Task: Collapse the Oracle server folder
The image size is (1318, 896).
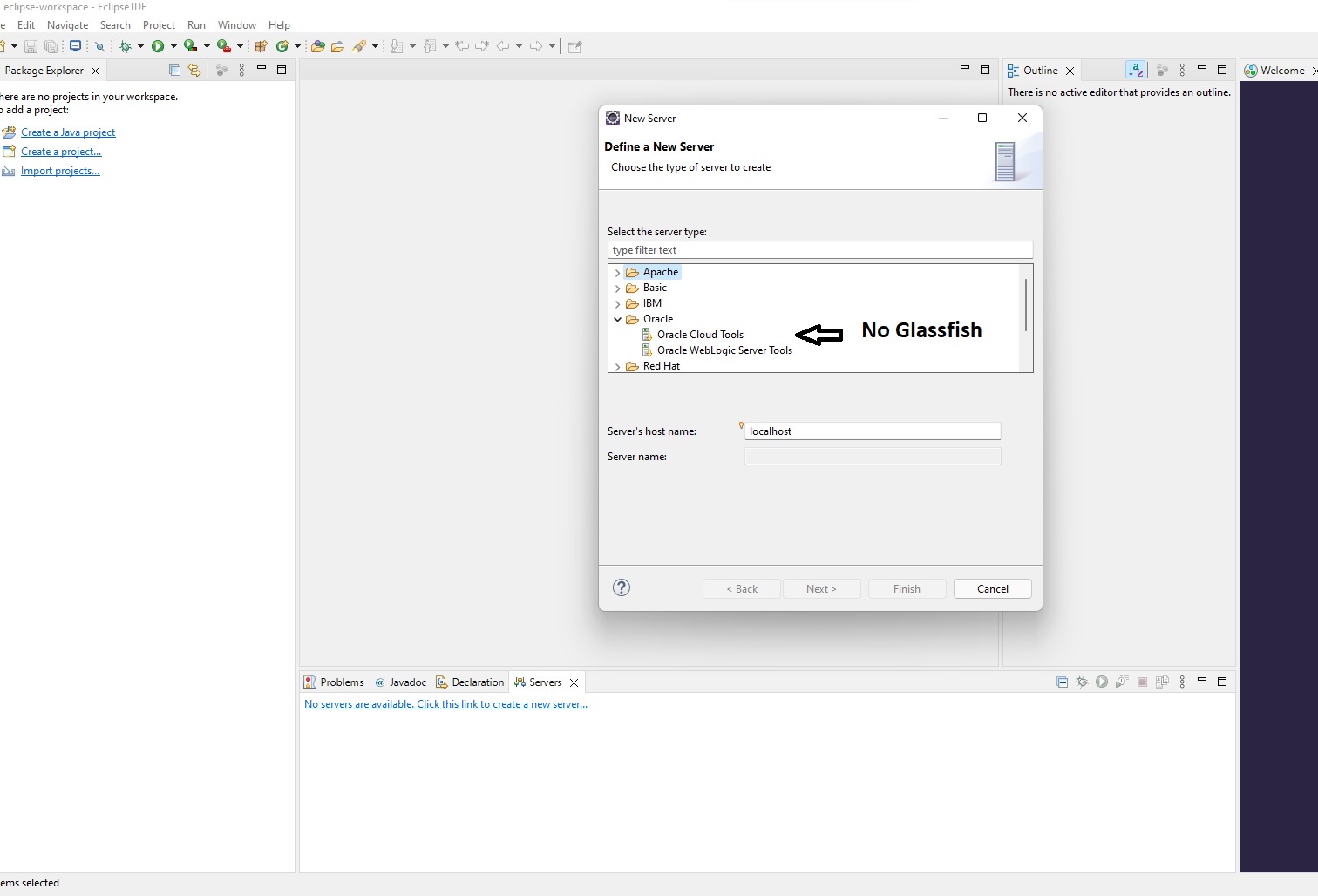Action: (x=617, y=320)
